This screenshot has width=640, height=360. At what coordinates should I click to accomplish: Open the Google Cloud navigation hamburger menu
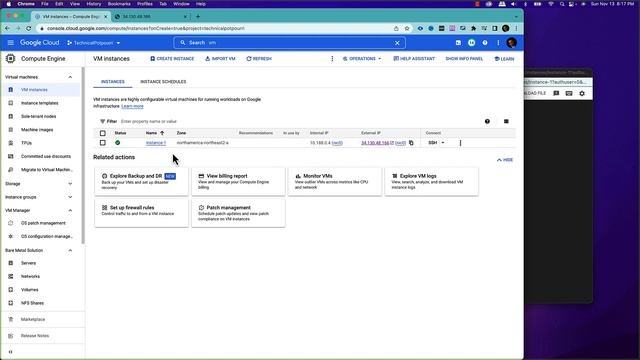coord(11,42)
